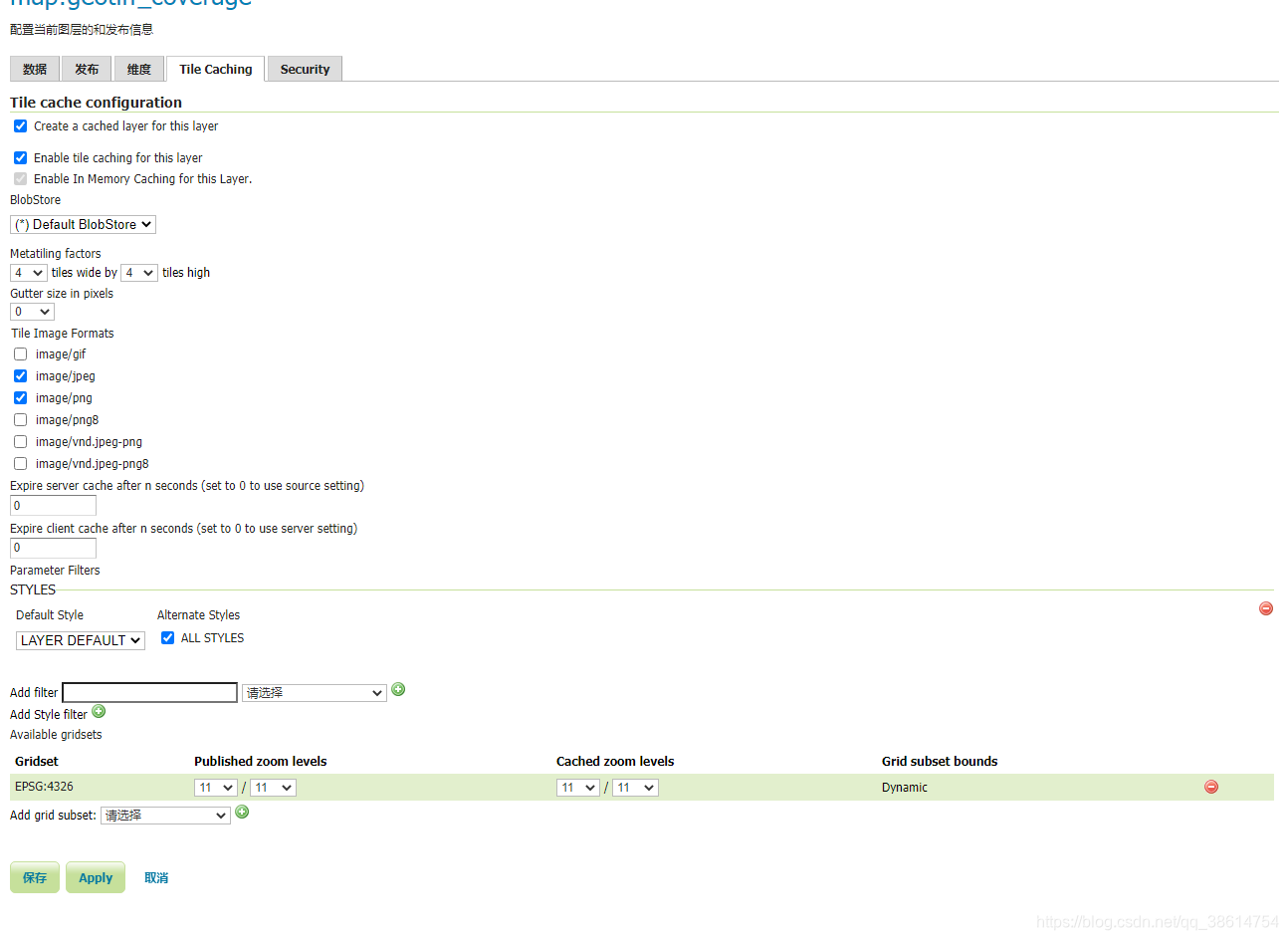Click the 保存 save button

[35, 877]
